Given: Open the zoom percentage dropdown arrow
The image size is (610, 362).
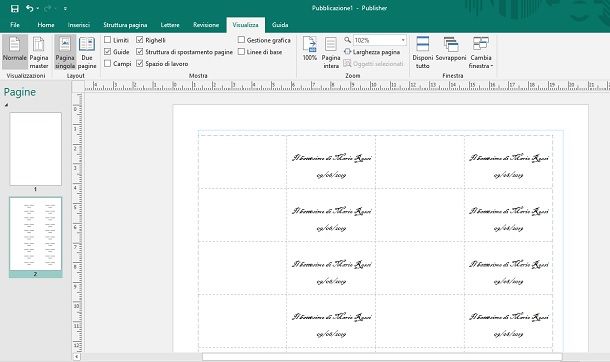Looking at the screenshot, I should (x=403, y=40).
